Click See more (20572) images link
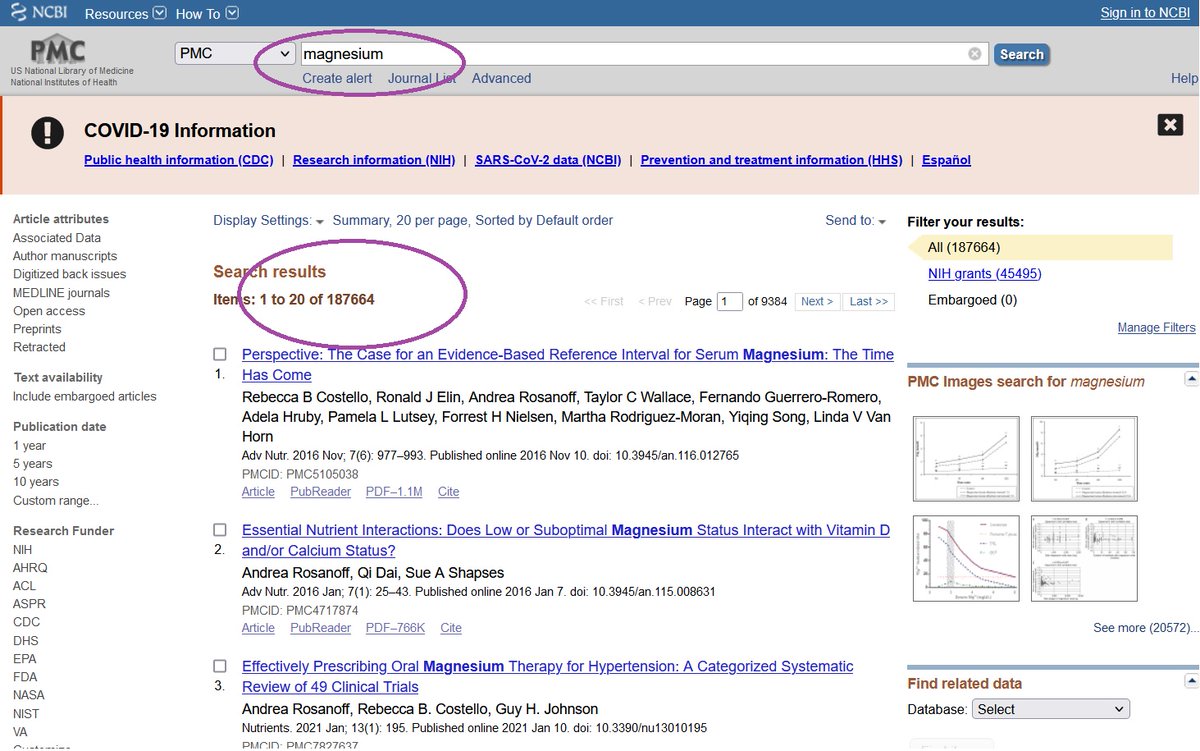The image size is (1200, 751). (x=1146, y=628)
